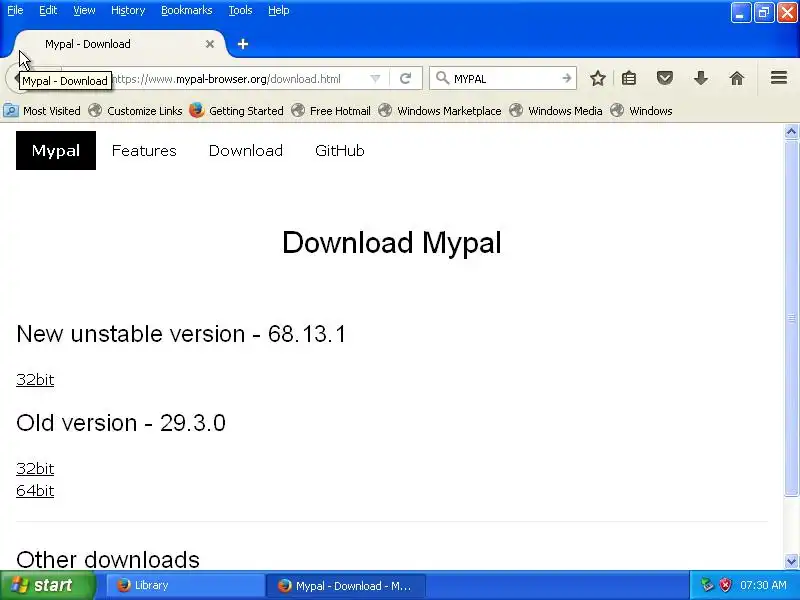Switch to Library taskbar window
This screenshot has width=800, height=600.
[184, 585]
